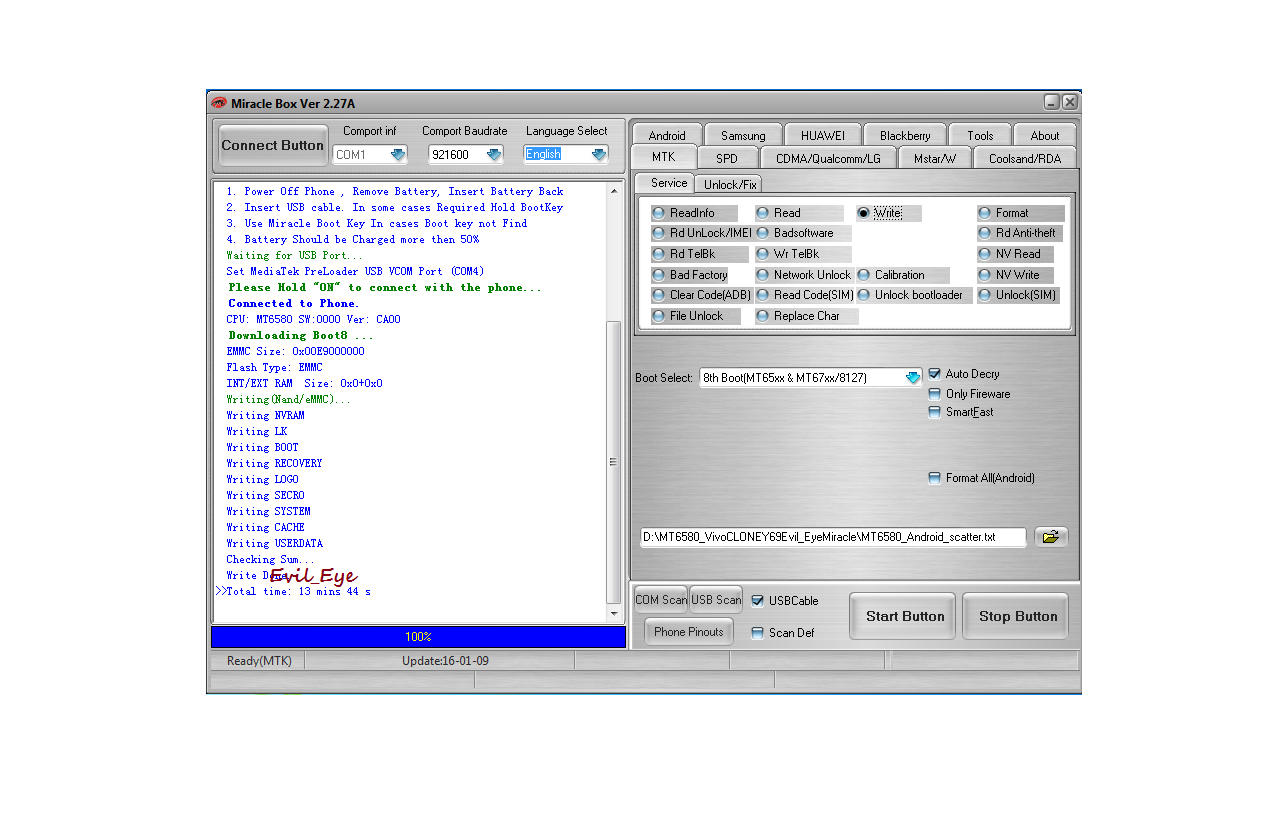Open the Tools tab

(980, 135)
